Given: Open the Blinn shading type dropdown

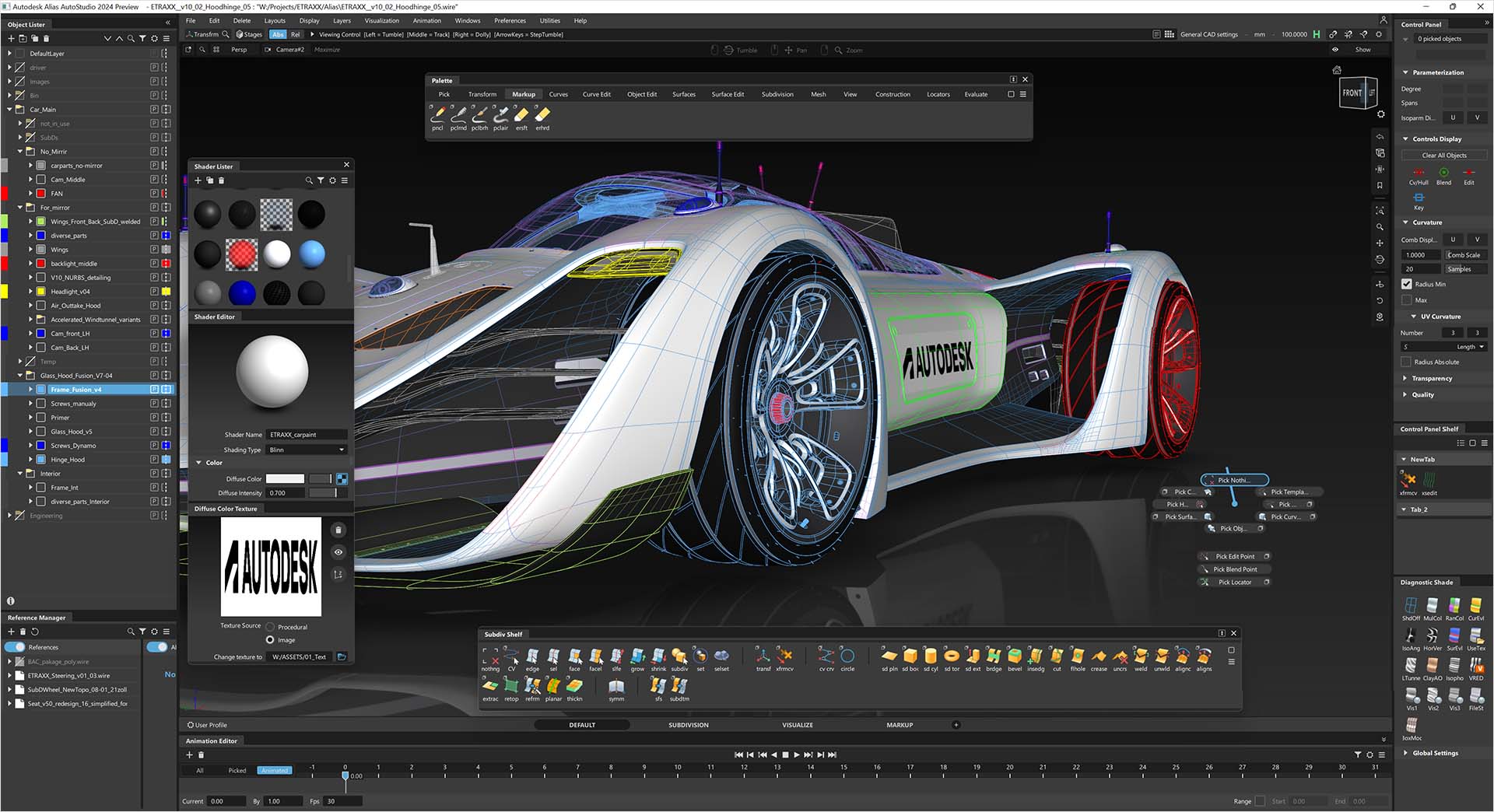Looking at the screenshot, I should 340,450.
